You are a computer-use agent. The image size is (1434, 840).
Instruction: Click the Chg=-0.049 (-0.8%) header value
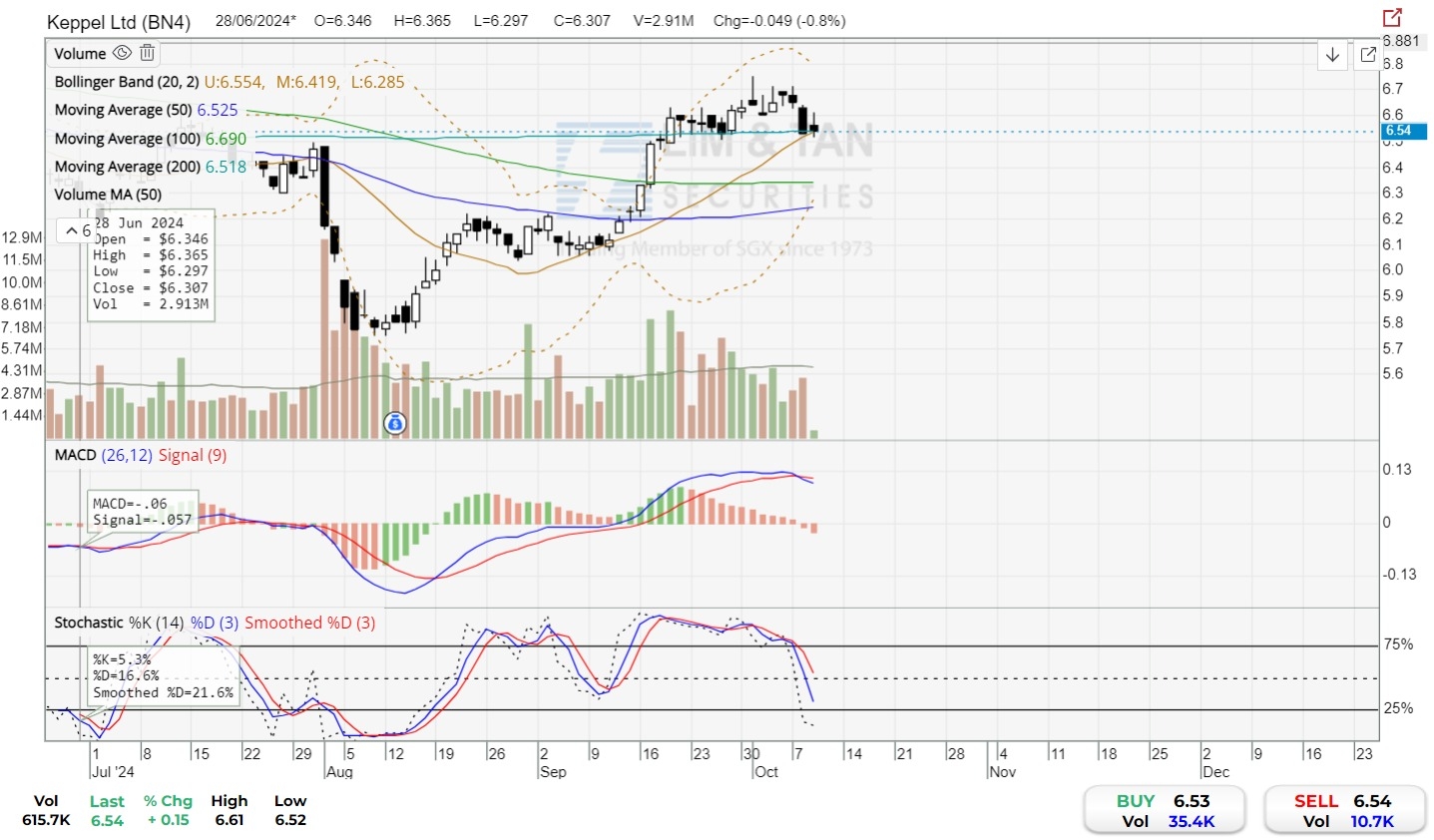click(779, 21)
